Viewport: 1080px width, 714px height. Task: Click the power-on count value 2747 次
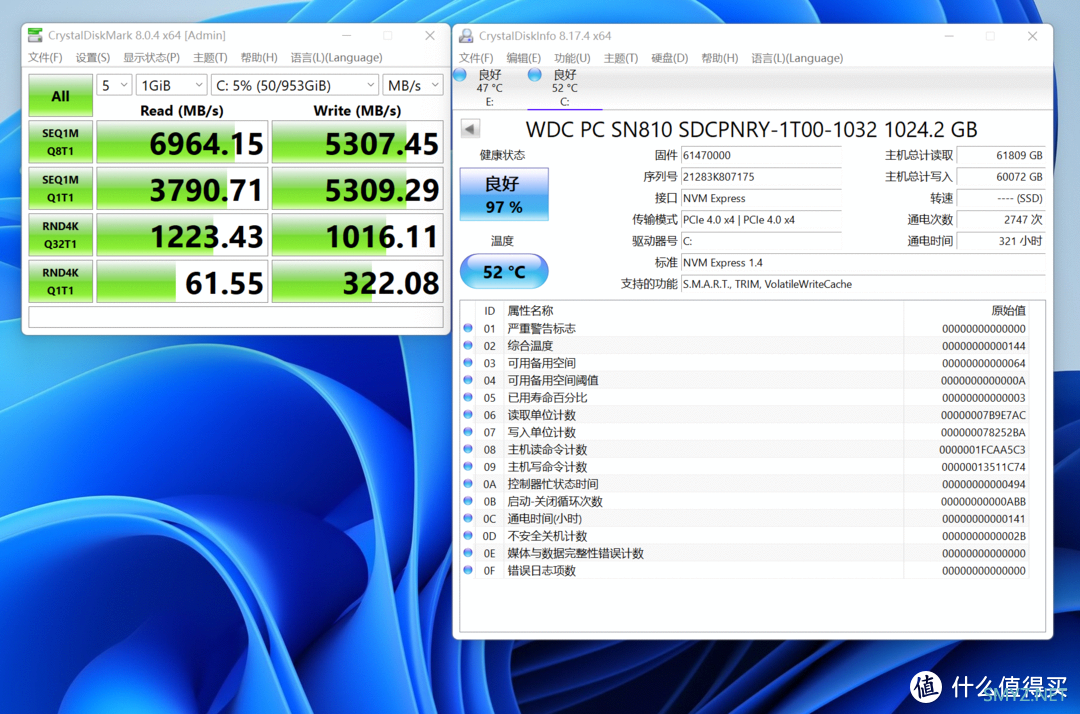pyautogui.click(x=1001, y=220)
